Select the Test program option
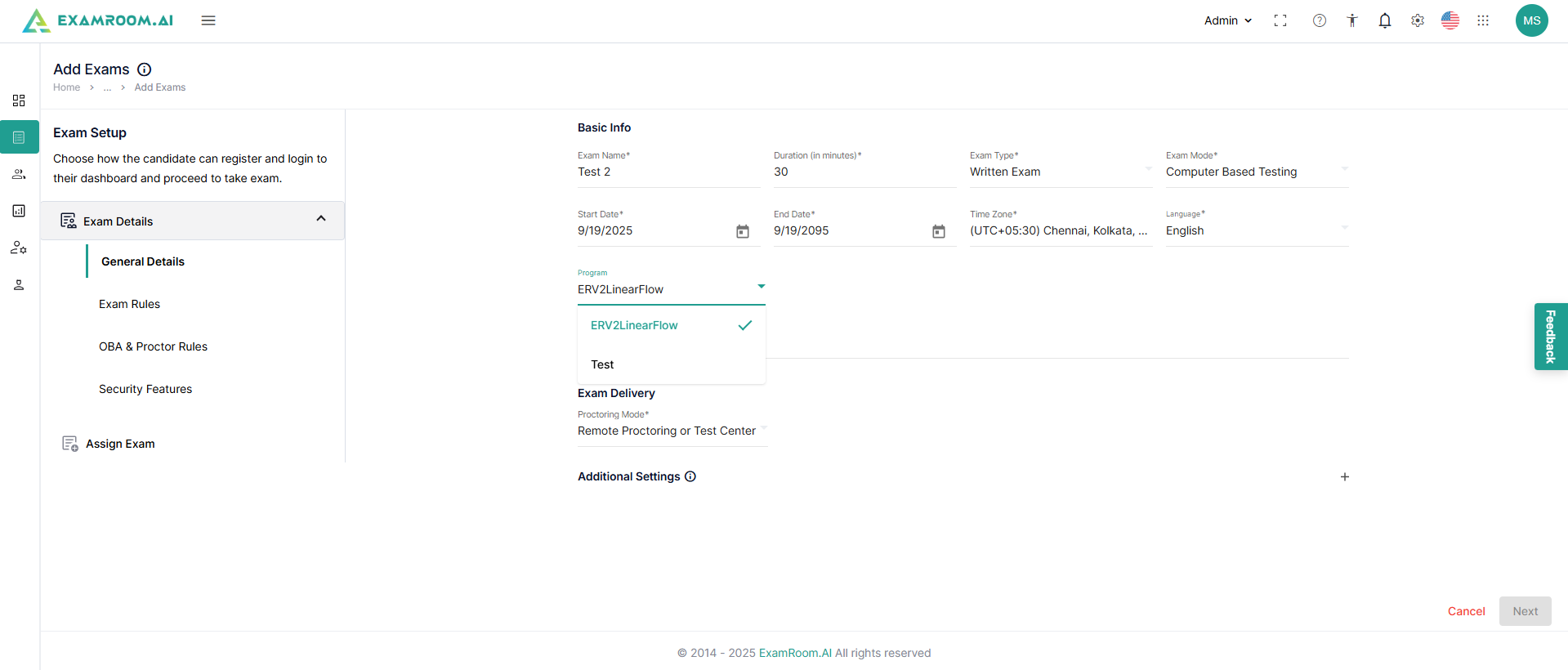The image size is (1568, 670). [603, 364]
